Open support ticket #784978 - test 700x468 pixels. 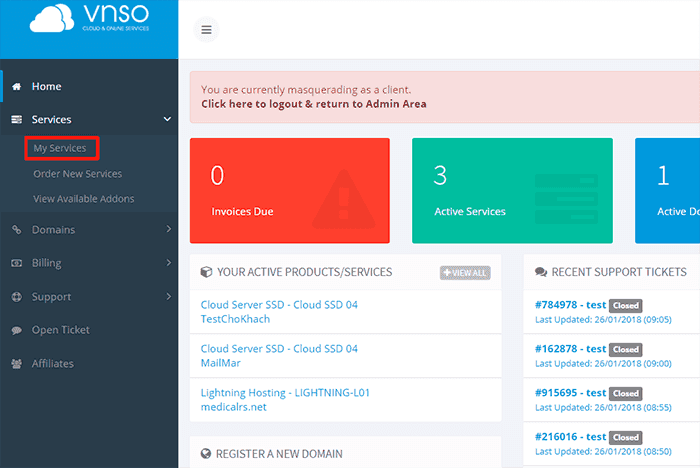(571, 305)
